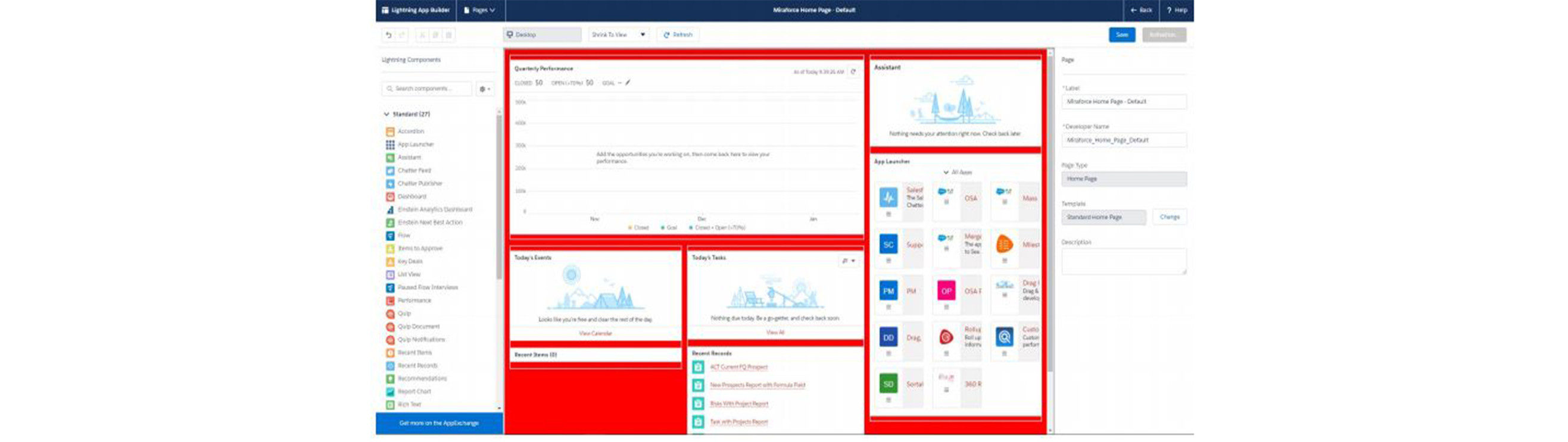Open the Risks With Project Report link
The height and width of the screenshot is (442, 1568).
(739, 405)
